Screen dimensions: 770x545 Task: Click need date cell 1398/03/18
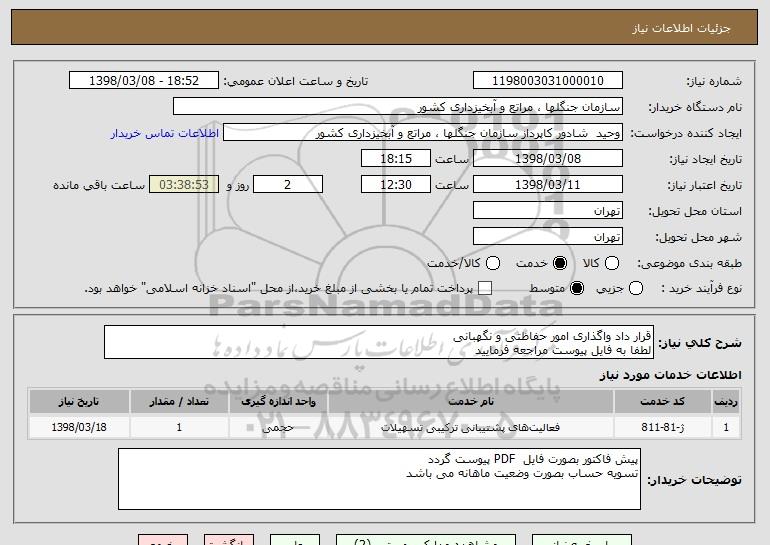79,427
